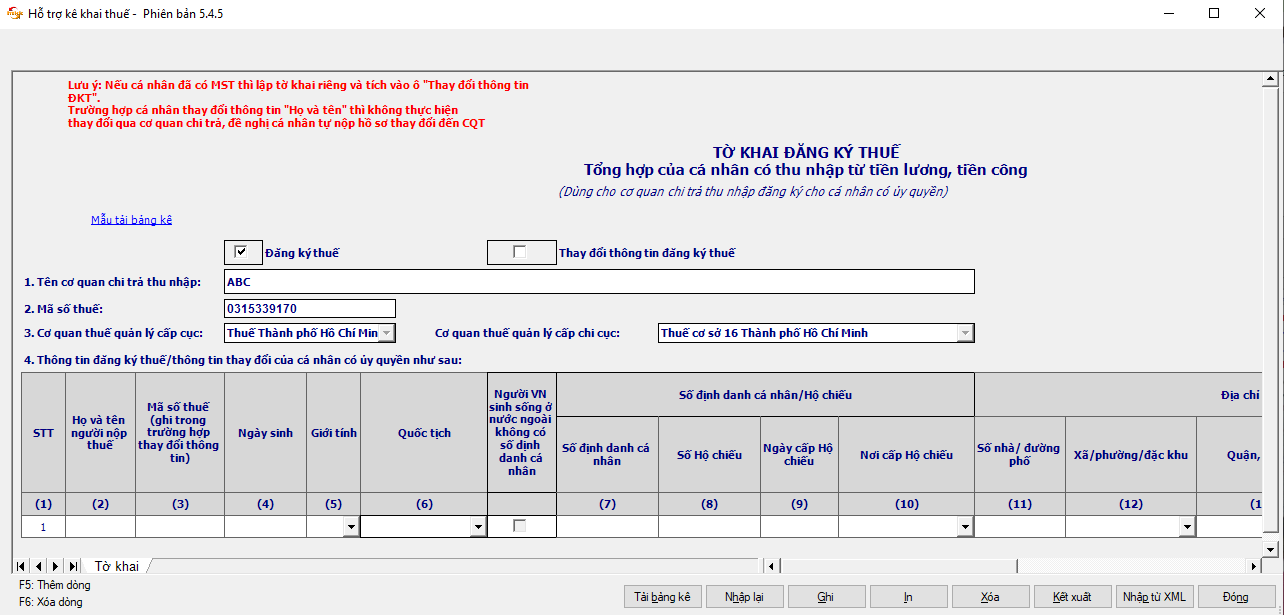Image resolution: width=1284 pixels, height=615 pixels.
Task: Select the Tờ khai sheet tab
Action: (117, 567)
